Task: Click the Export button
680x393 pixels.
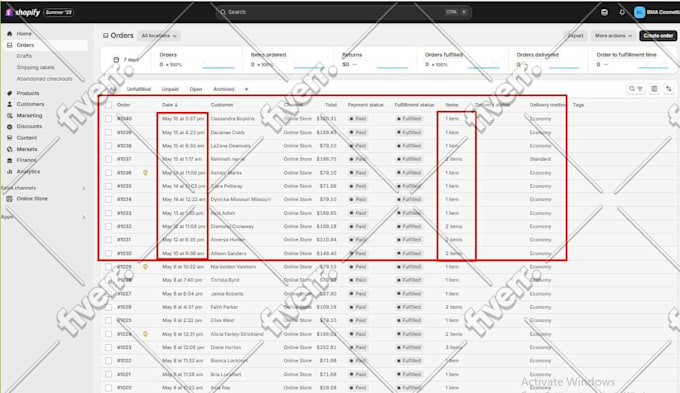Action: click(x=575, y=36)
